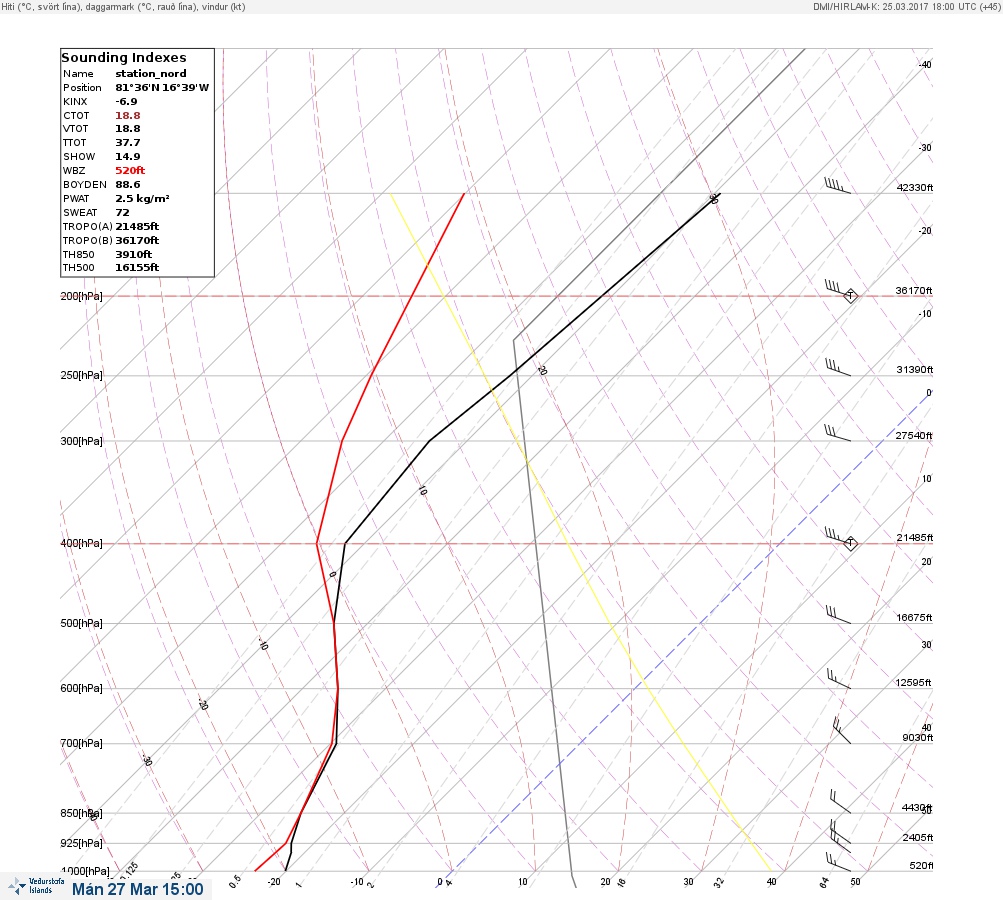
Task: Click the 700[hPa] pressure label
Action: click(x=81, y=743)
